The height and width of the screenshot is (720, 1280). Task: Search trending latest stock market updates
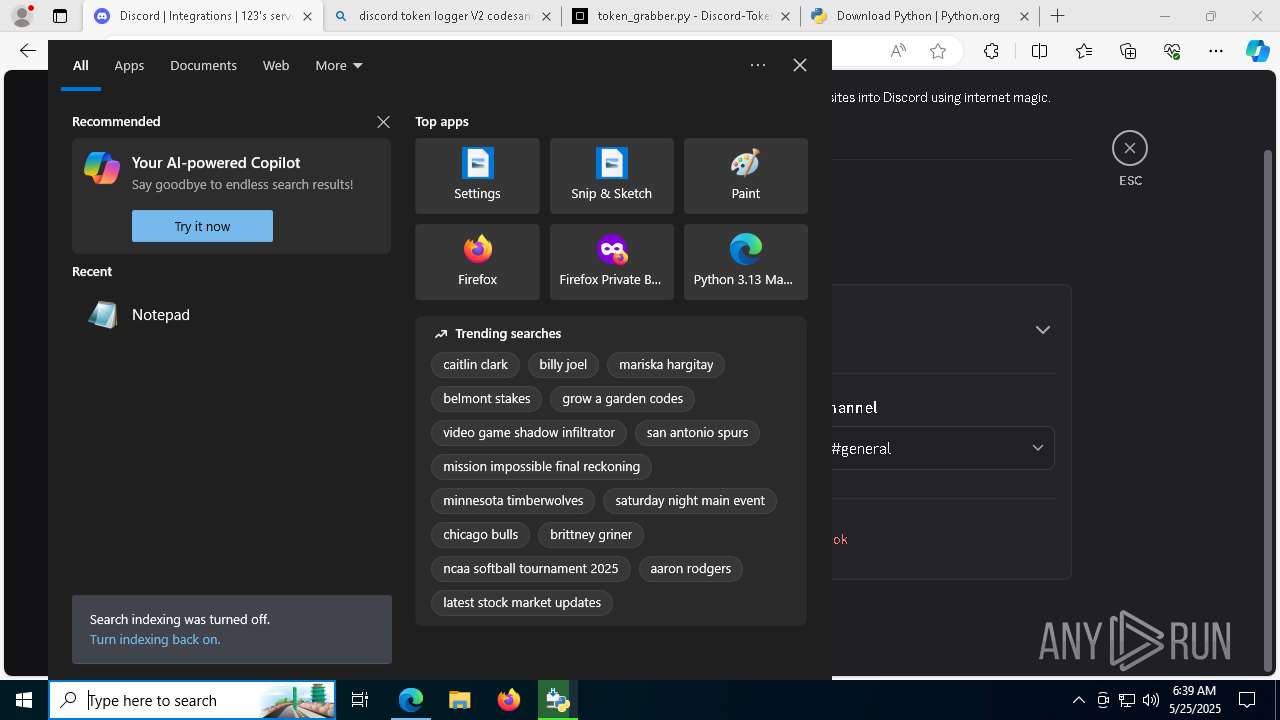tap(522, 603)
